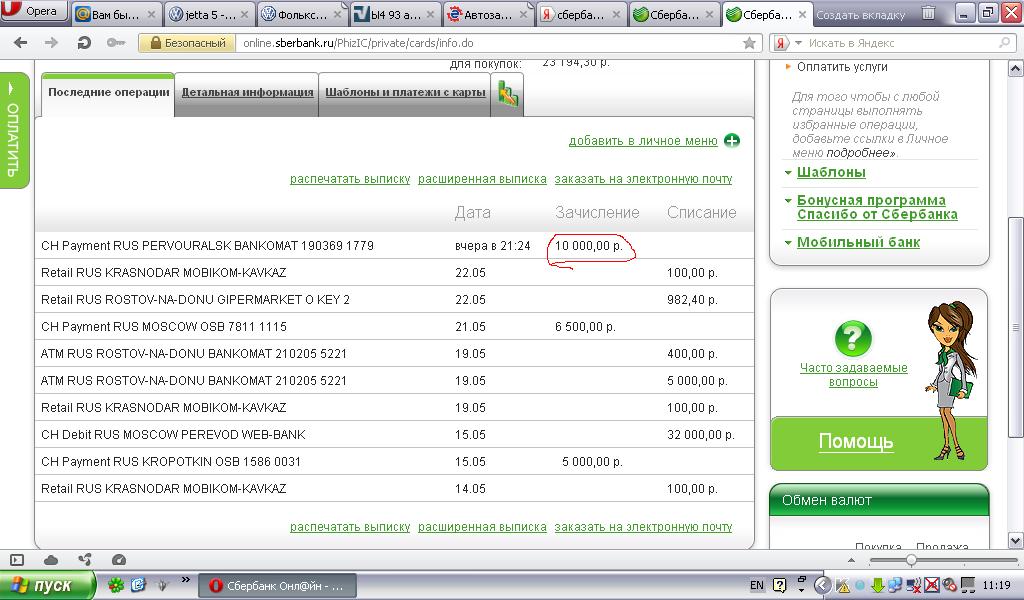Expand the Шаблоны section in sidebar
The height and width of the screenshot is (600, 1024).
[830, 172]
